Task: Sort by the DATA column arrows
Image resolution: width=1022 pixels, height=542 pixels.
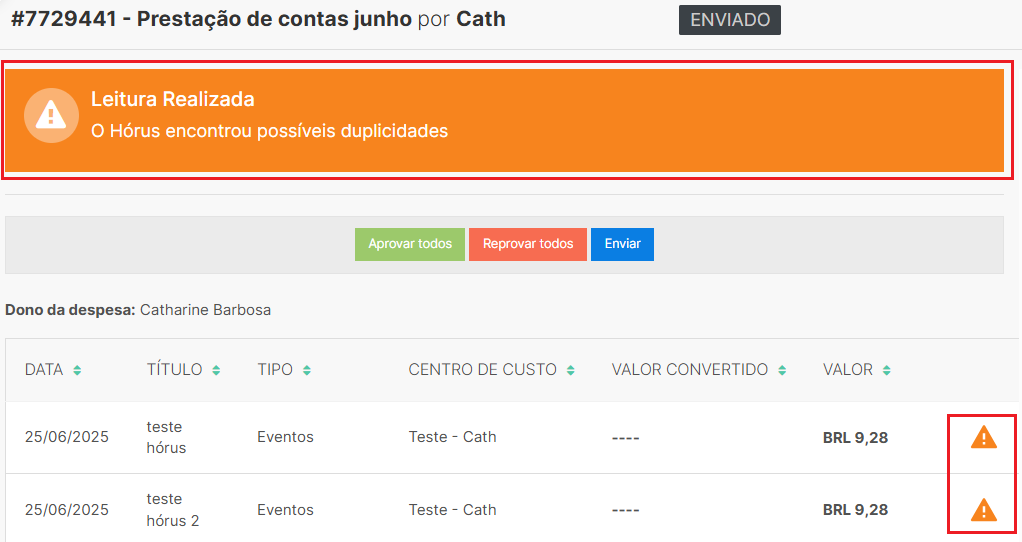Action: click(x=77, y=370)
